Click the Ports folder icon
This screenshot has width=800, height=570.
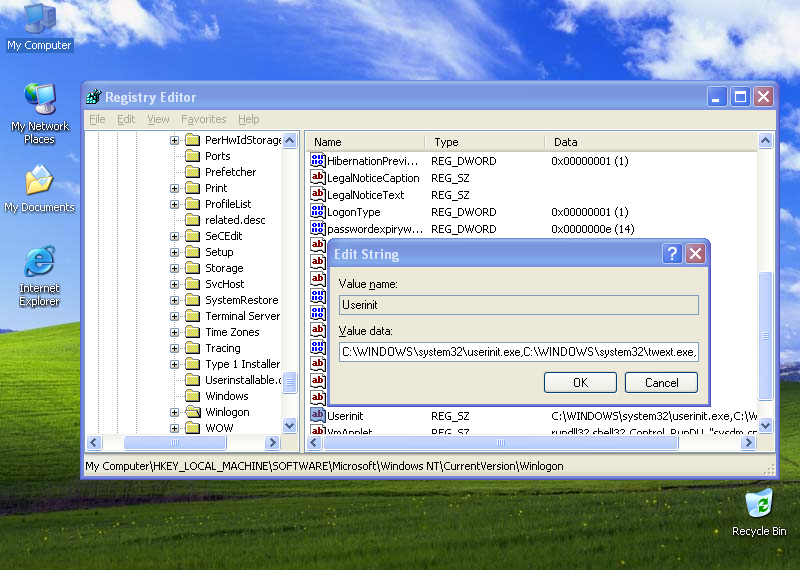192,156
